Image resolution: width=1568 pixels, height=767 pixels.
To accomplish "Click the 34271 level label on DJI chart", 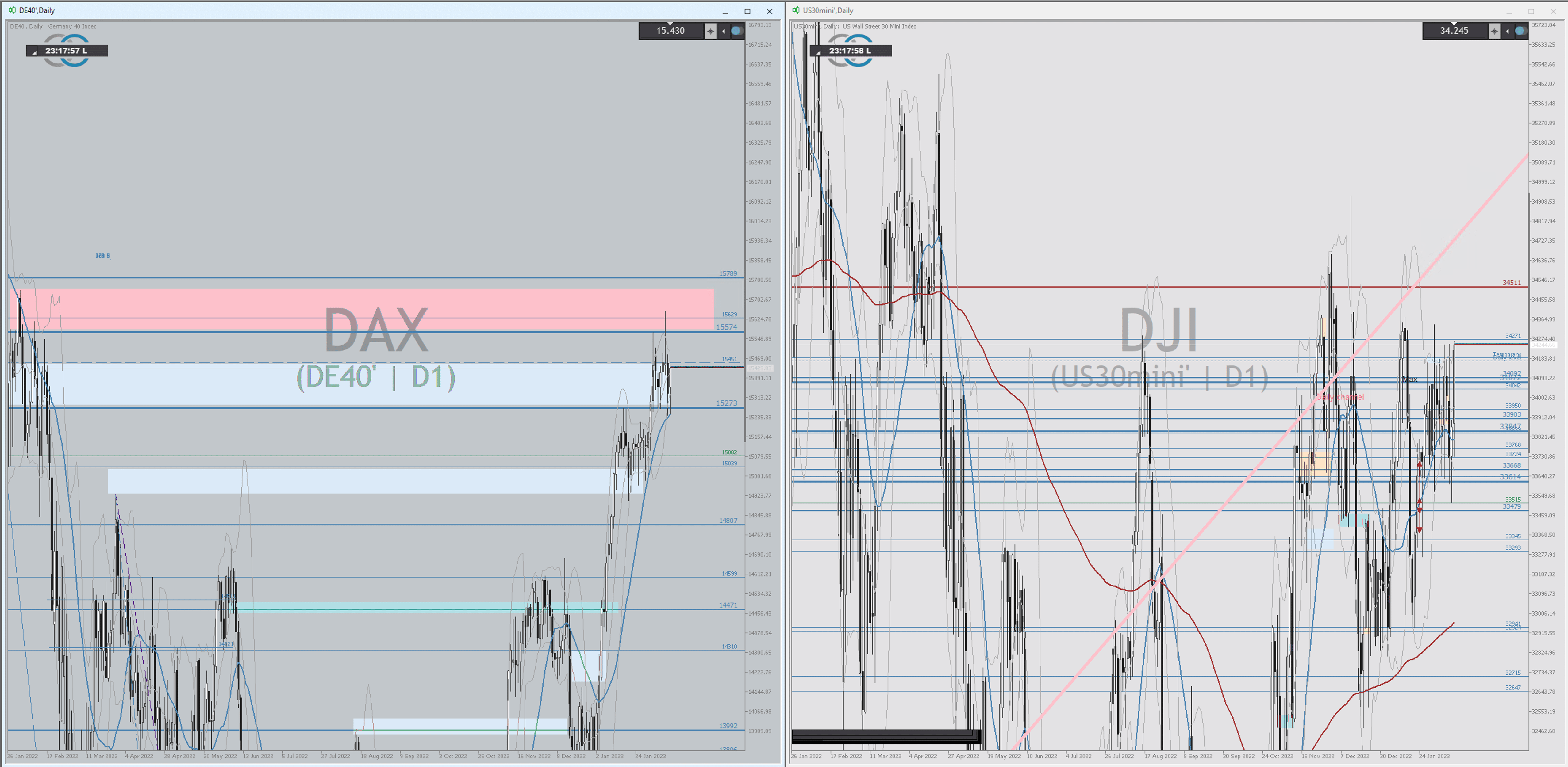I will 1512,336.
